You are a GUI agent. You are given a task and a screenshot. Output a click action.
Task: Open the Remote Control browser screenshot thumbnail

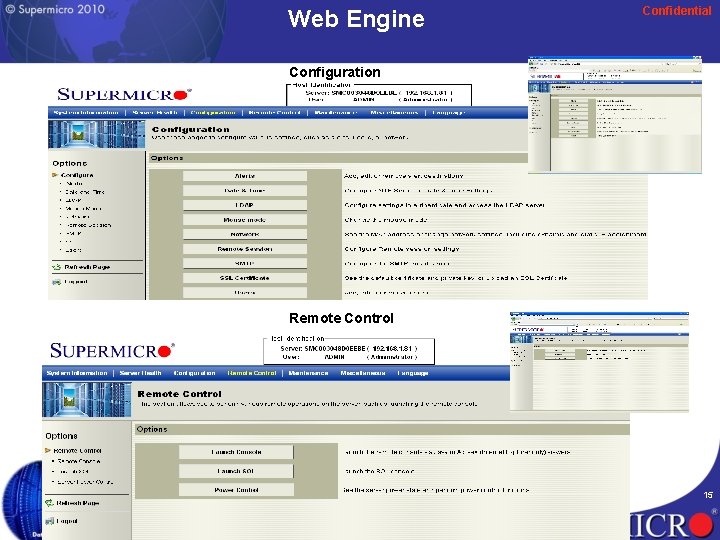(x=599, y=361)
